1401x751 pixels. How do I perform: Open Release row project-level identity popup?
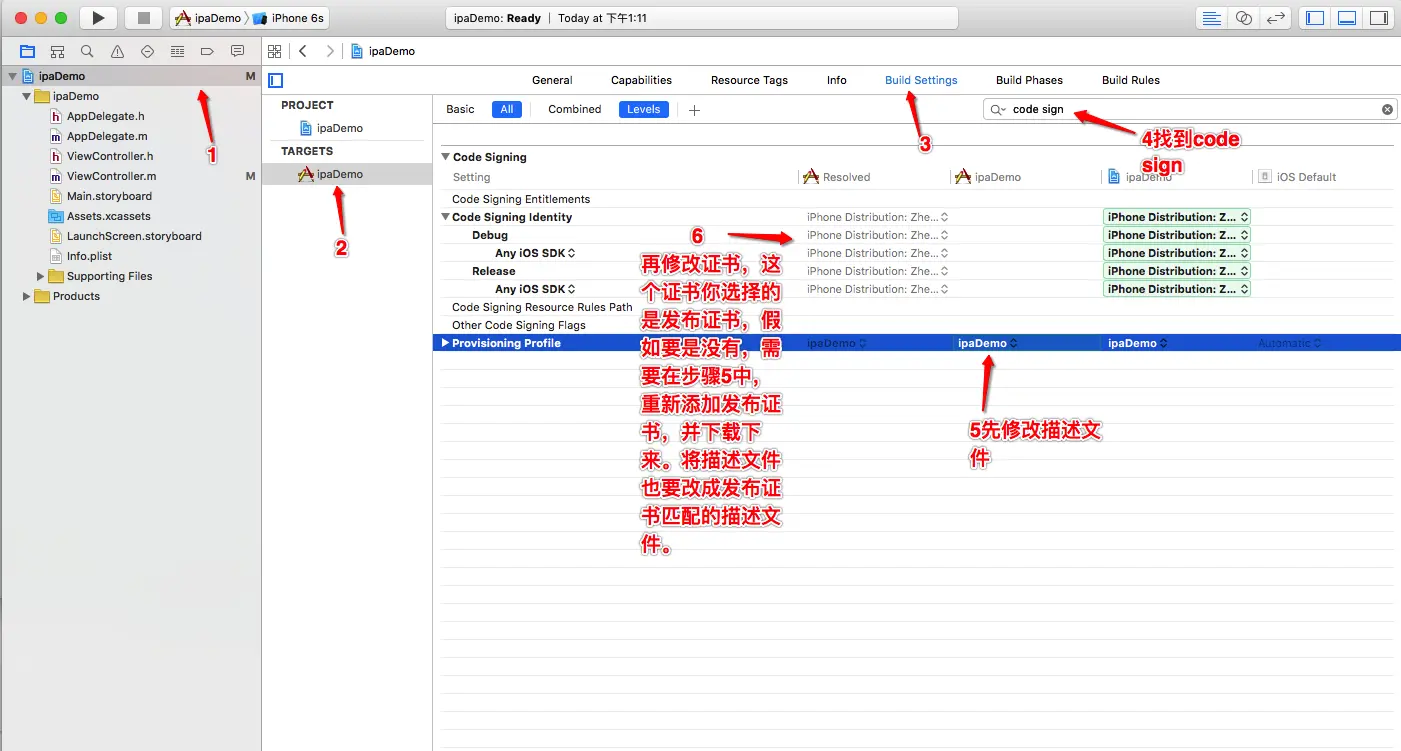pyautogui.click(x=1177, y=271)
